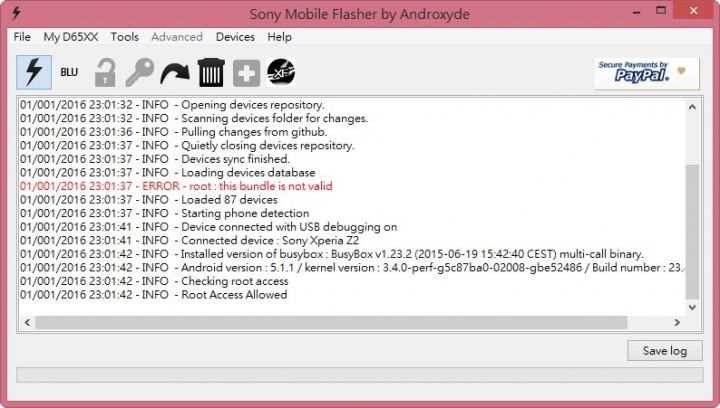Viewport: 720px width, 408px height.
Task: Click the 'Devices sync finished' log line
Action: pyautogui.click(x=155, y=159)
